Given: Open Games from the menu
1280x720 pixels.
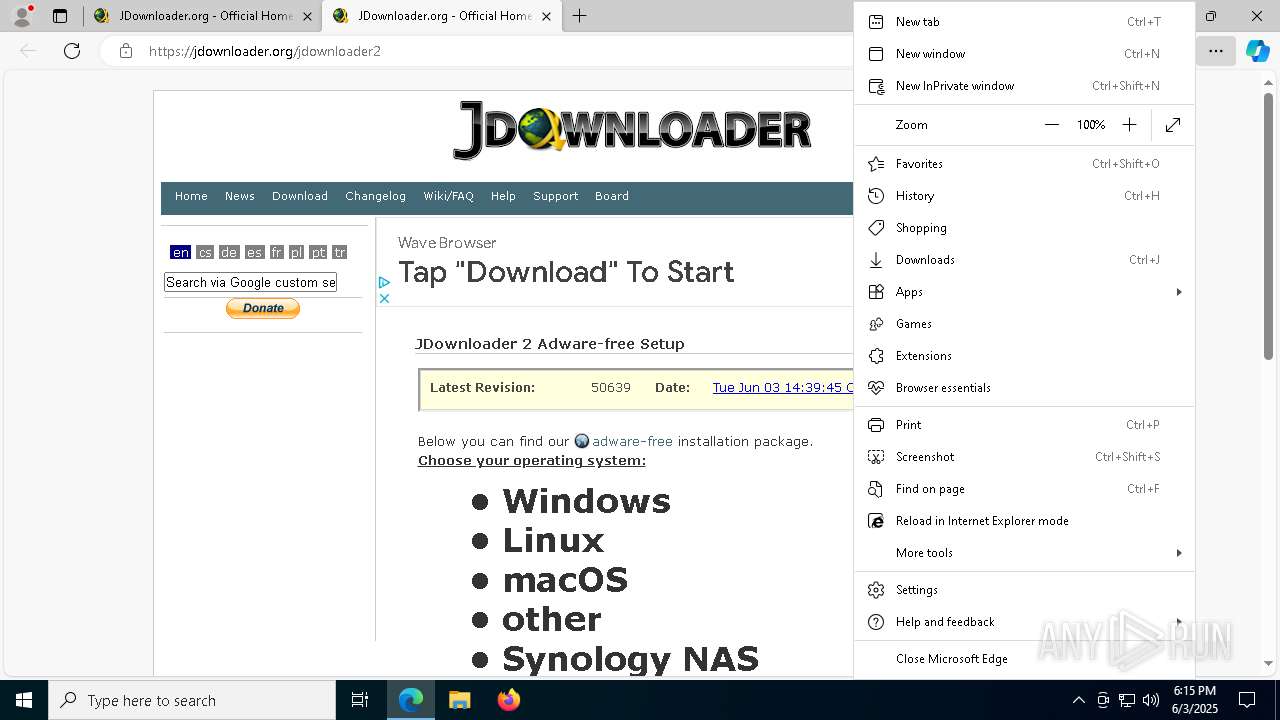Looking at the screenshot, I should point(1024,324).
